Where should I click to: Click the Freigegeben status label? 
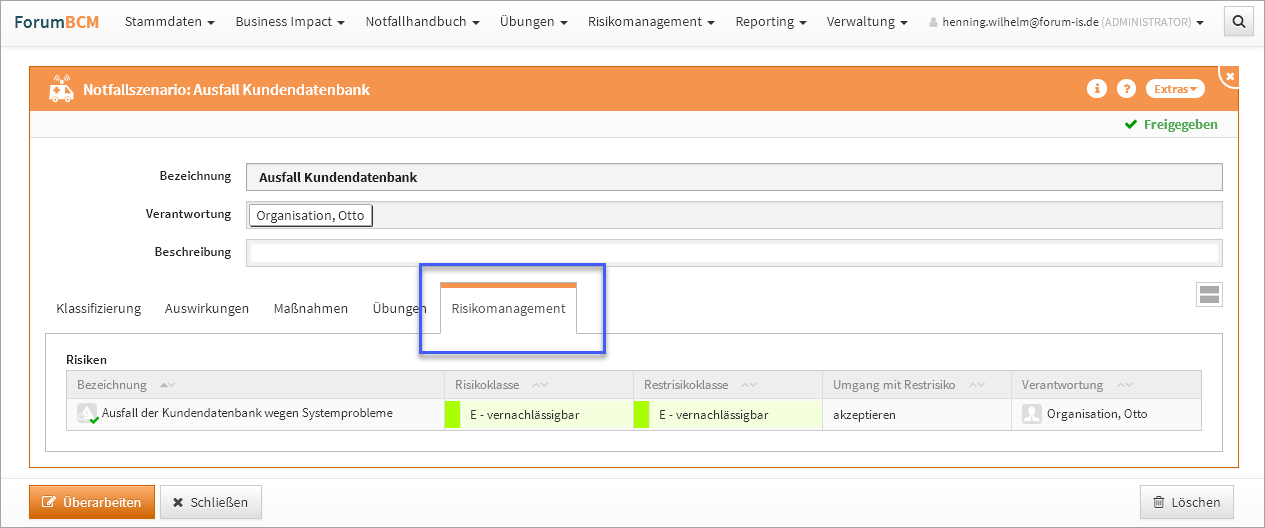(1171, 125)
